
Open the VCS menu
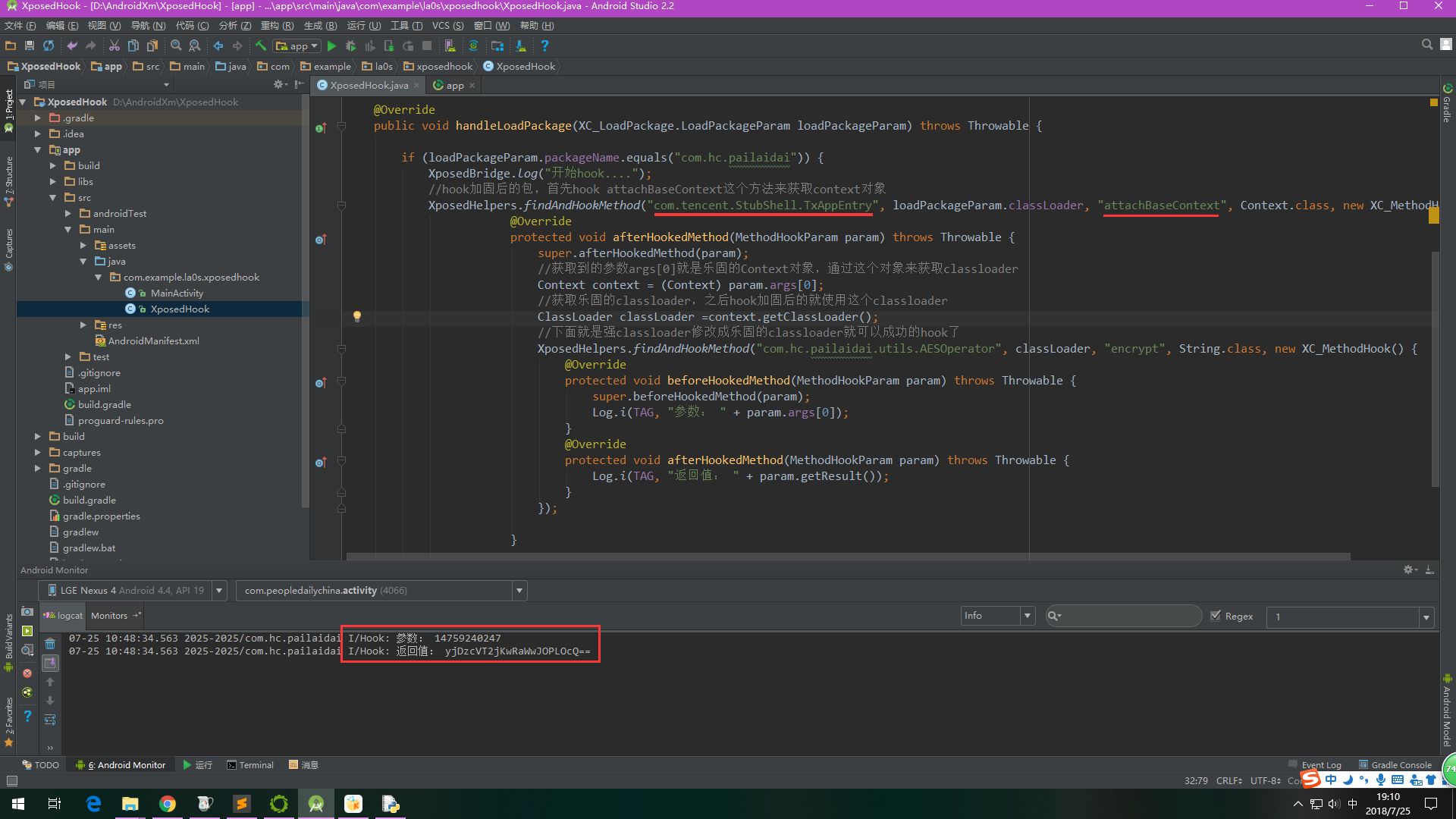coord(447,26)
